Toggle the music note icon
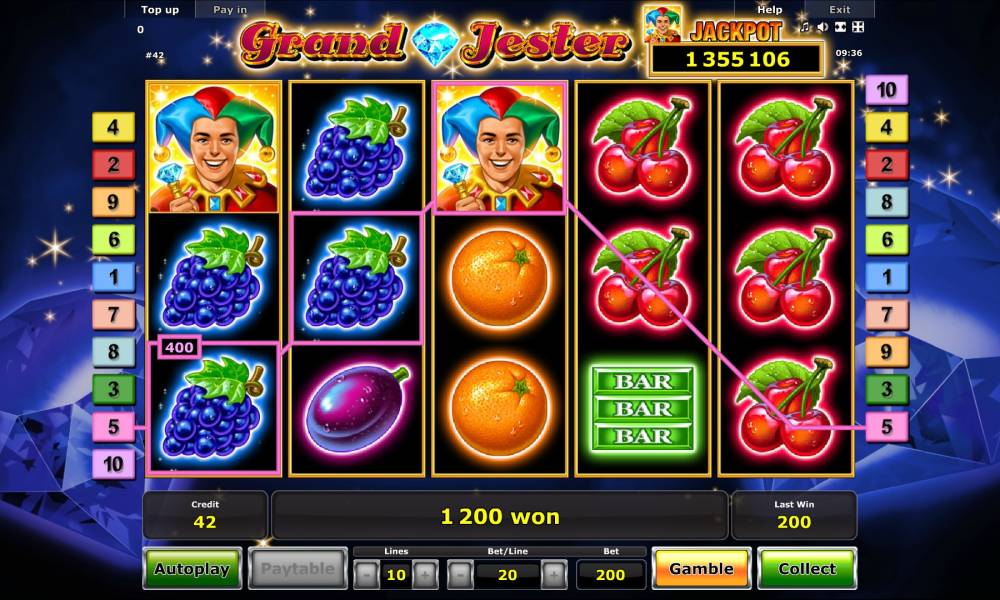The image size is (1000, 600). click(x=805, y=27)
